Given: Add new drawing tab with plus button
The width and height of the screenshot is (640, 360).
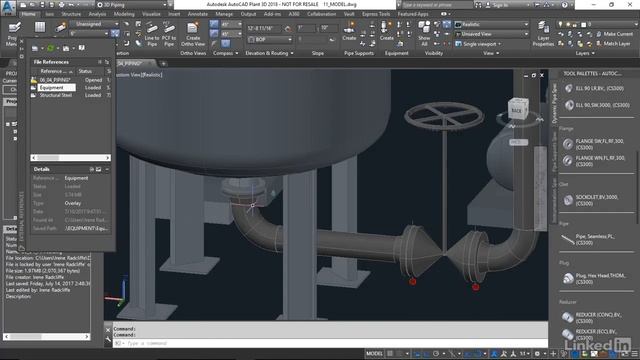Looking at the screenshot, I should pos(163,64).
